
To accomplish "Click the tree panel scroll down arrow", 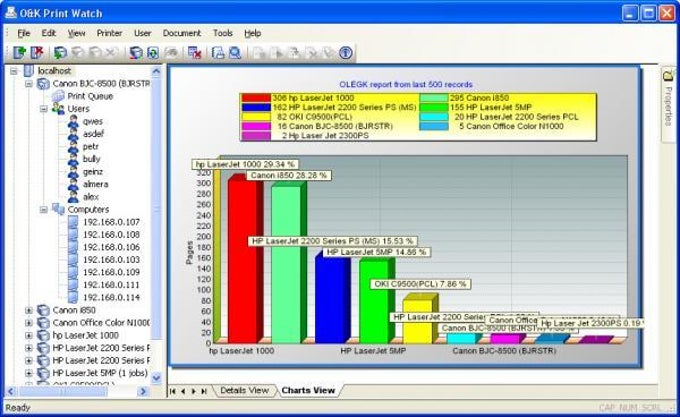I will click(156, 378).
